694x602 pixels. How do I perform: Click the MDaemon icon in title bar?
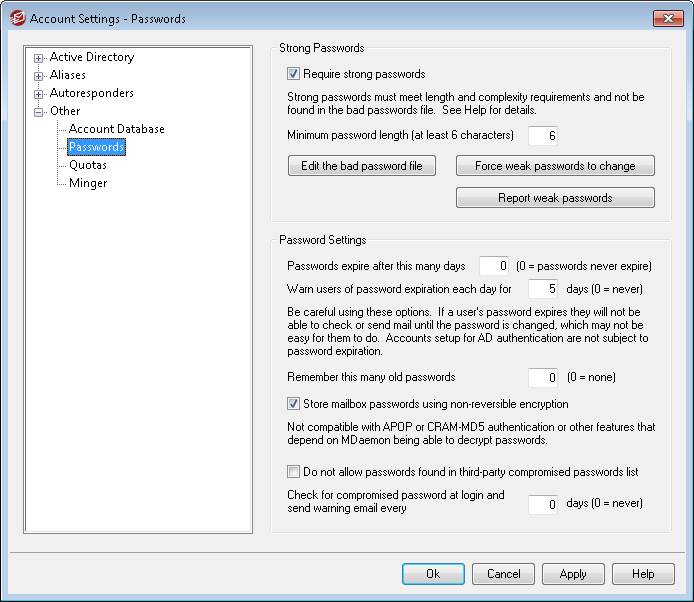click(x=18, y=18)
